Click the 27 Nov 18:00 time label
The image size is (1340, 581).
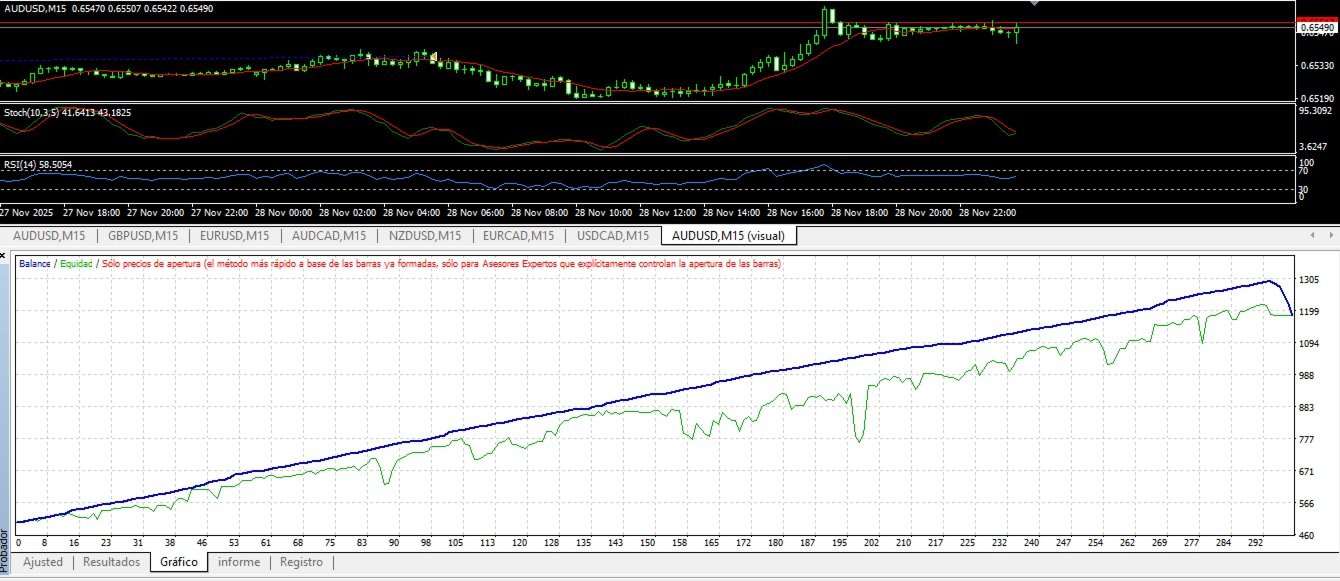tap(91, 213)
